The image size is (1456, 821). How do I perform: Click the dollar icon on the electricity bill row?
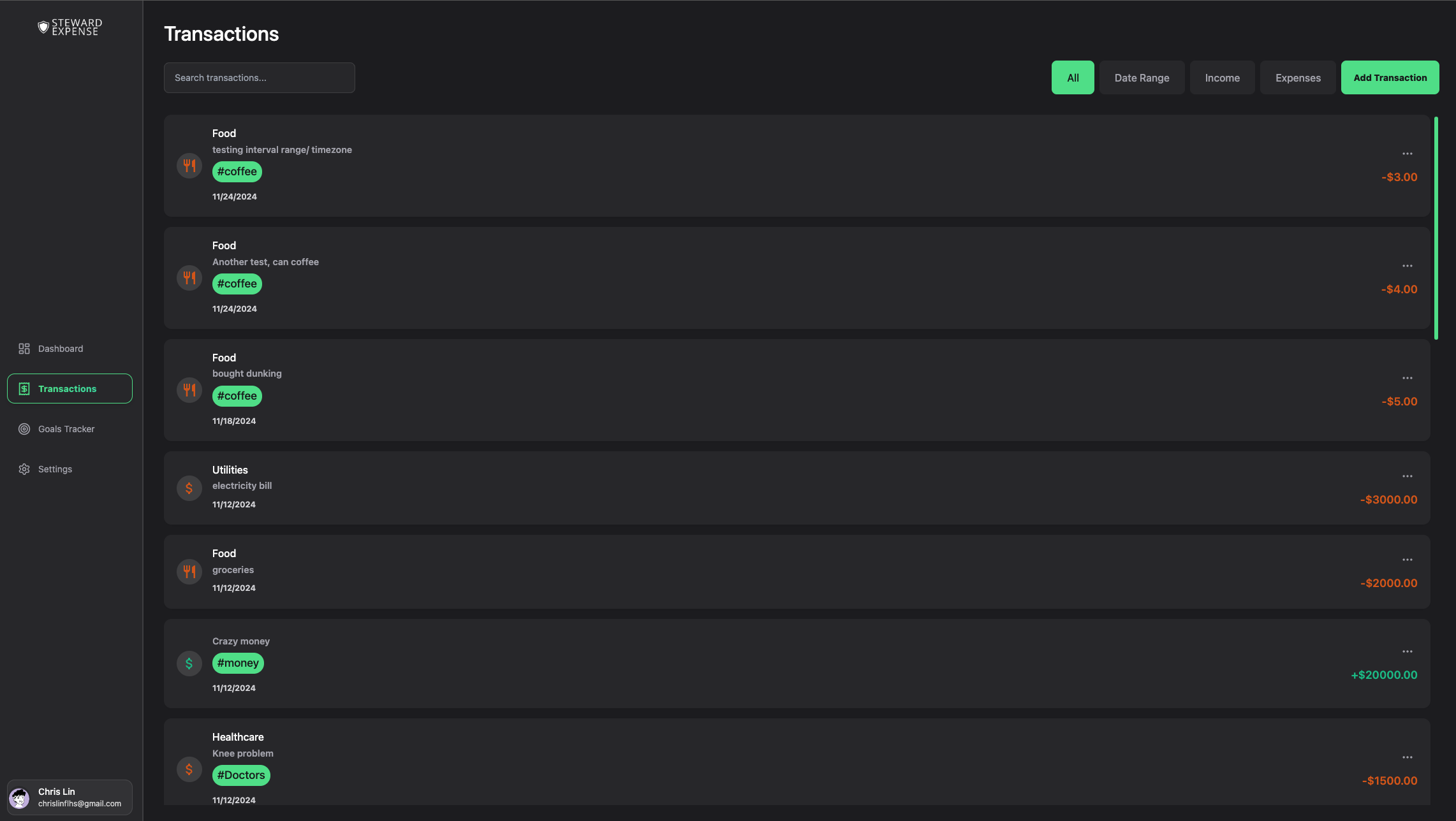tap(189, 488)
